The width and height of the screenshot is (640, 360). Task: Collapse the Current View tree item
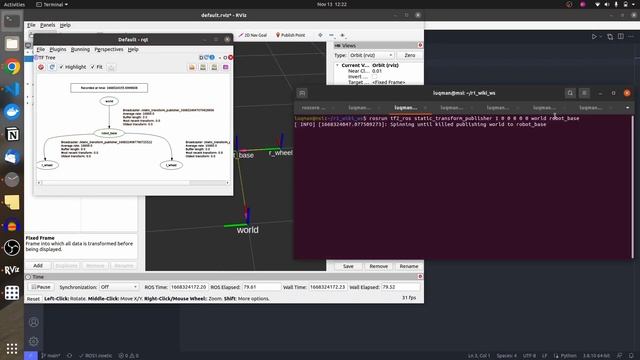(337, 65)
